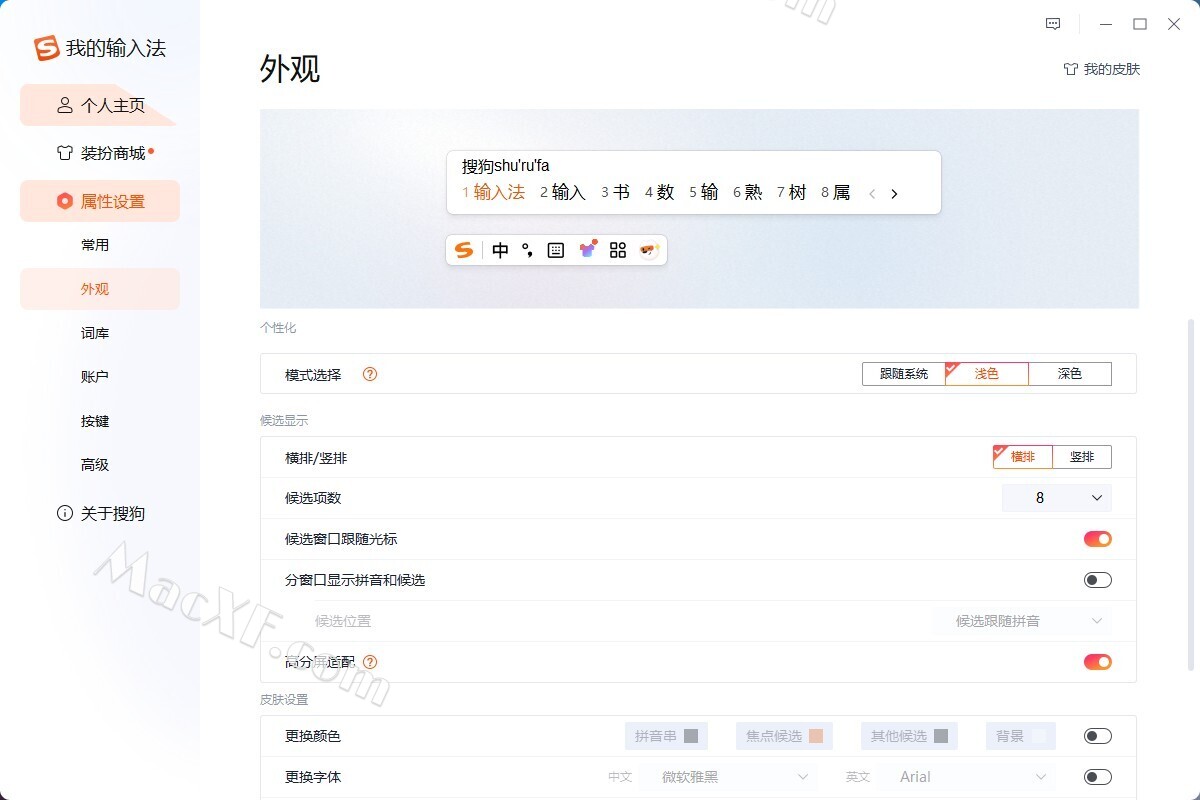Enable the 更换颜色 switch

pyautogui.click(x=1098, y=736)
